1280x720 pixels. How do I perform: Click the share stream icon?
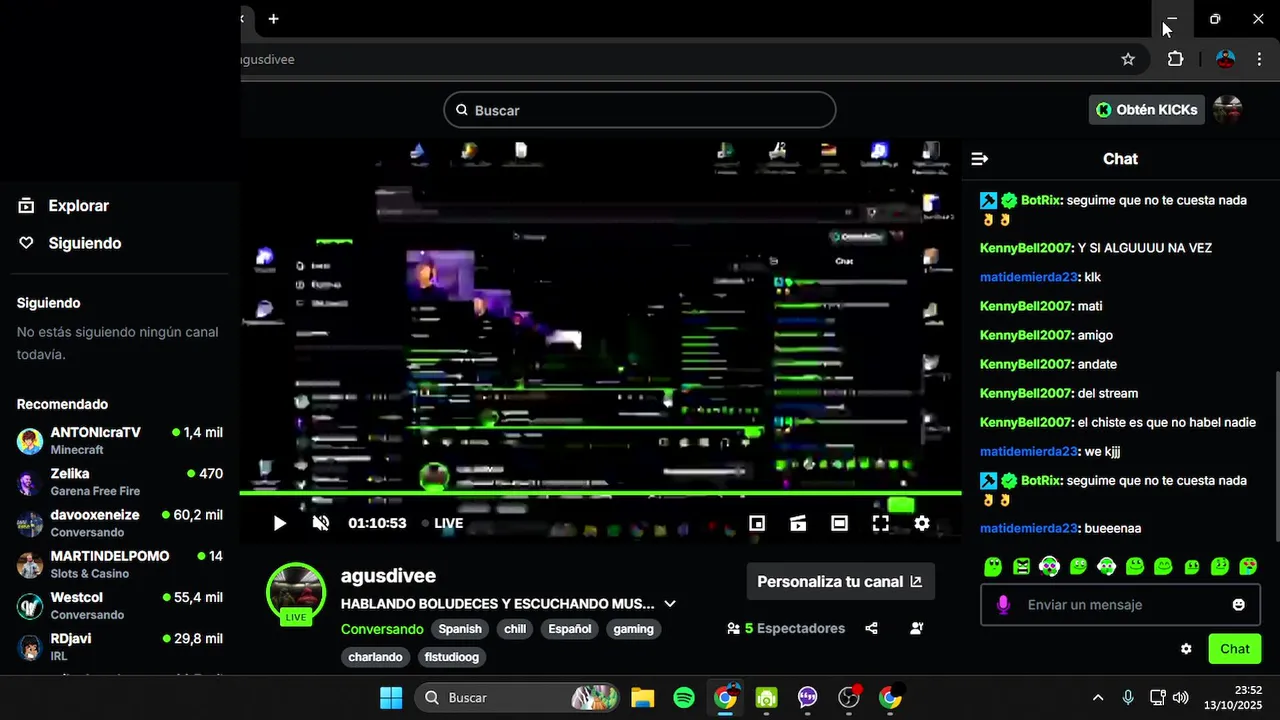(871, 629)
